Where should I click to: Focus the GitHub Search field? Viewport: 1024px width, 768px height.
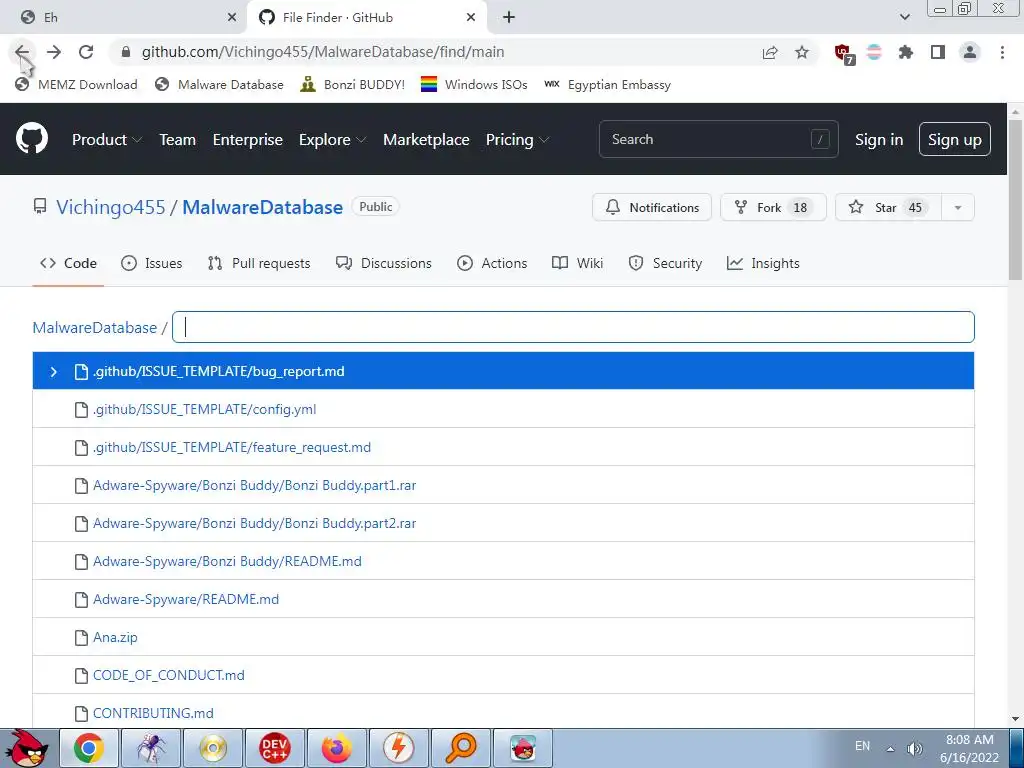pyautogui.click(x=718, y=139)
